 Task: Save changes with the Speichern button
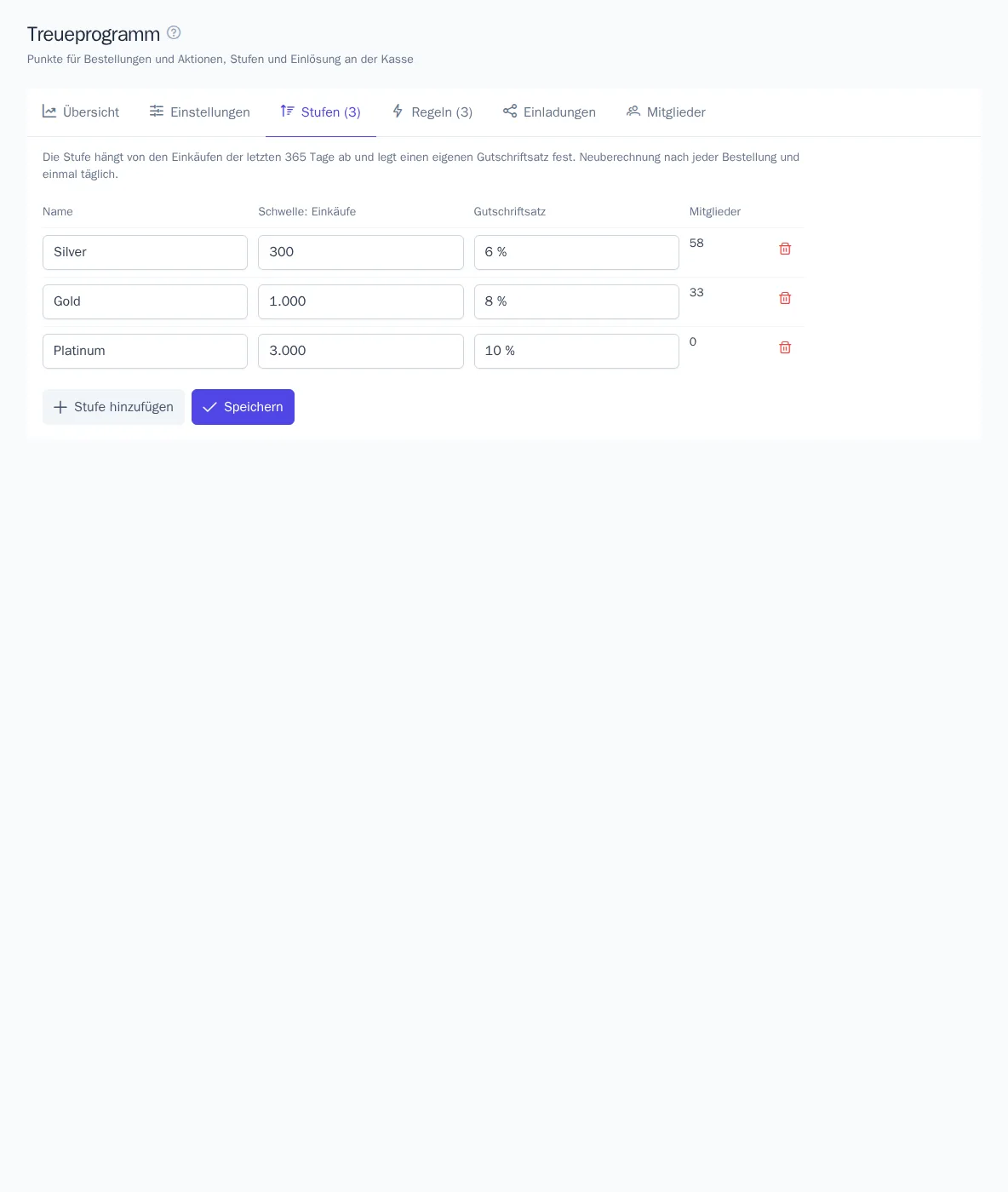pos(243,407)
